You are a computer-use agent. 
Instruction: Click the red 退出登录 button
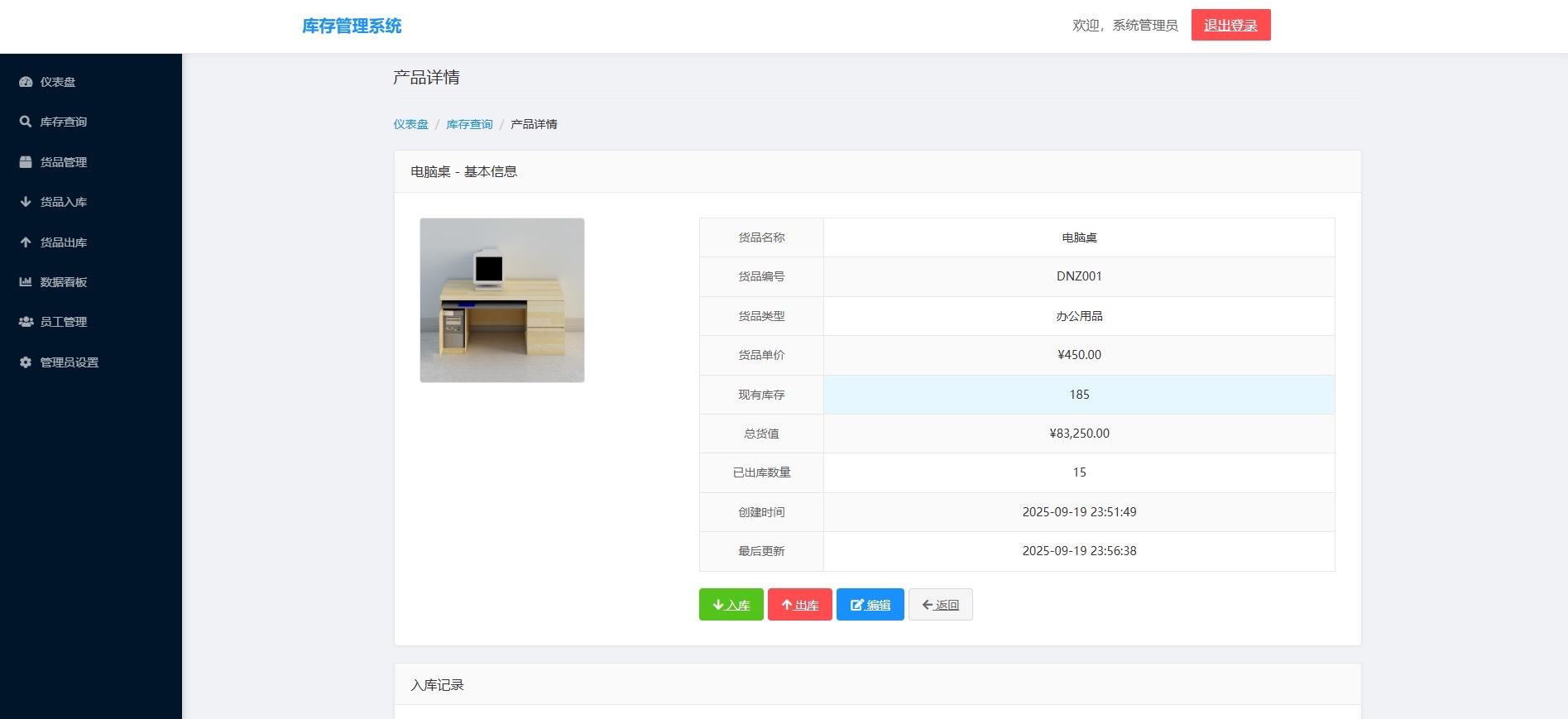tap(1230, 25)
